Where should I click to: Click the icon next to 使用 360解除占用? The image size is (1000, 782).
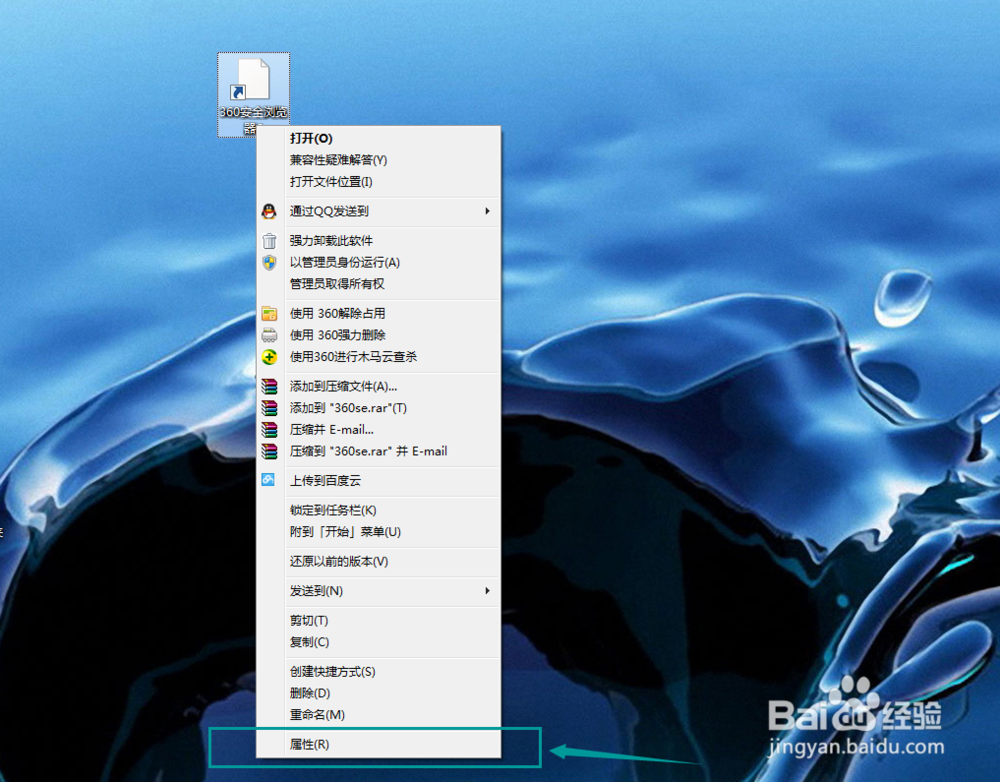tap(270, 315)
